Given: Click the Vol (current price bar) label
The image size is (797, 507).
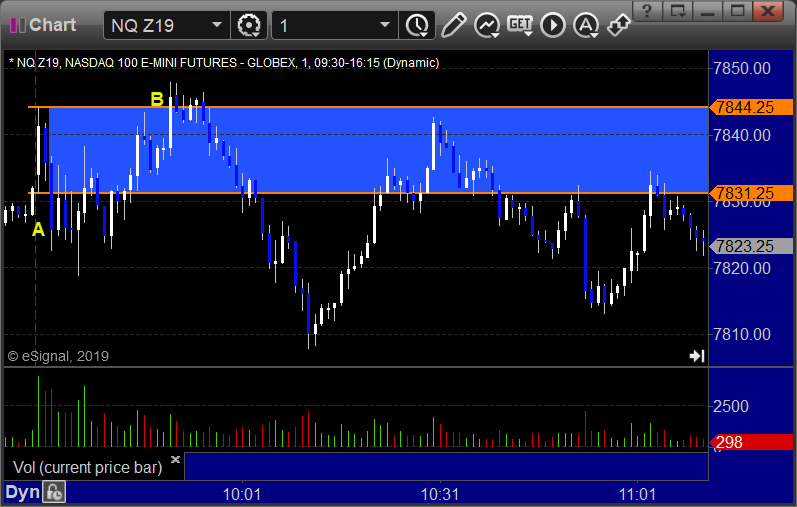Looking at the screenshot, I should (87, 467).
